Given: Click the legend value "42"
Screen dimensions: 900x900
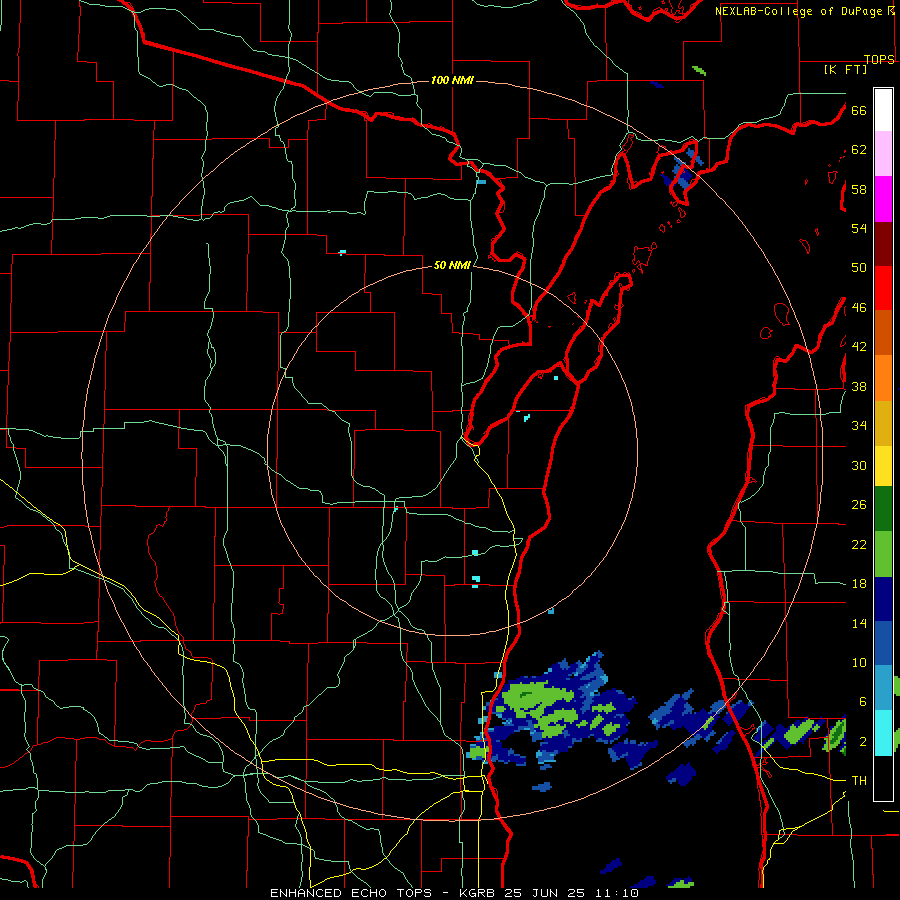Looking at the screenshot, I should point(859,347).
